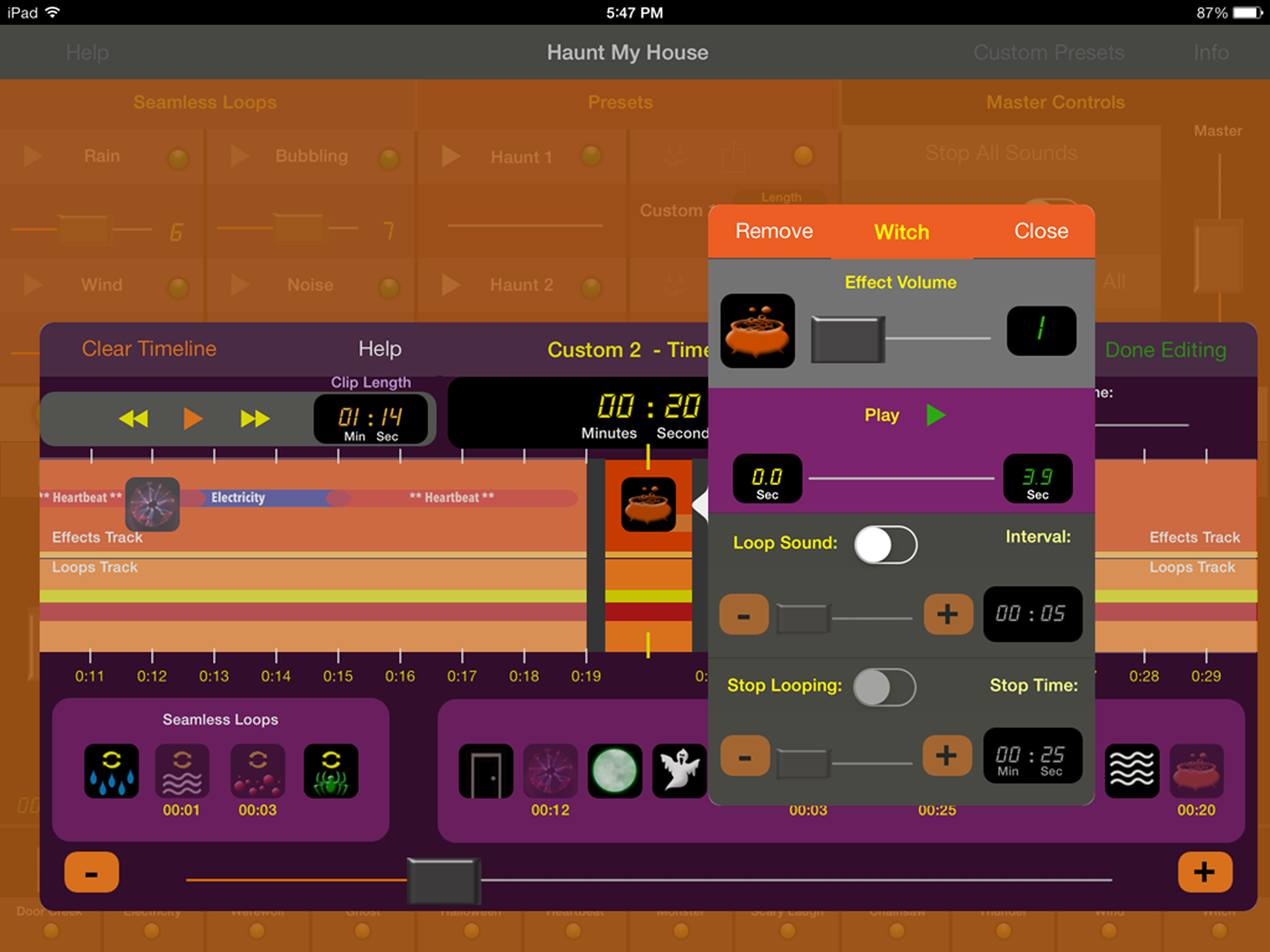Decrease the Stop Time with minus
1270x952 pixels.
coord(745,756)
